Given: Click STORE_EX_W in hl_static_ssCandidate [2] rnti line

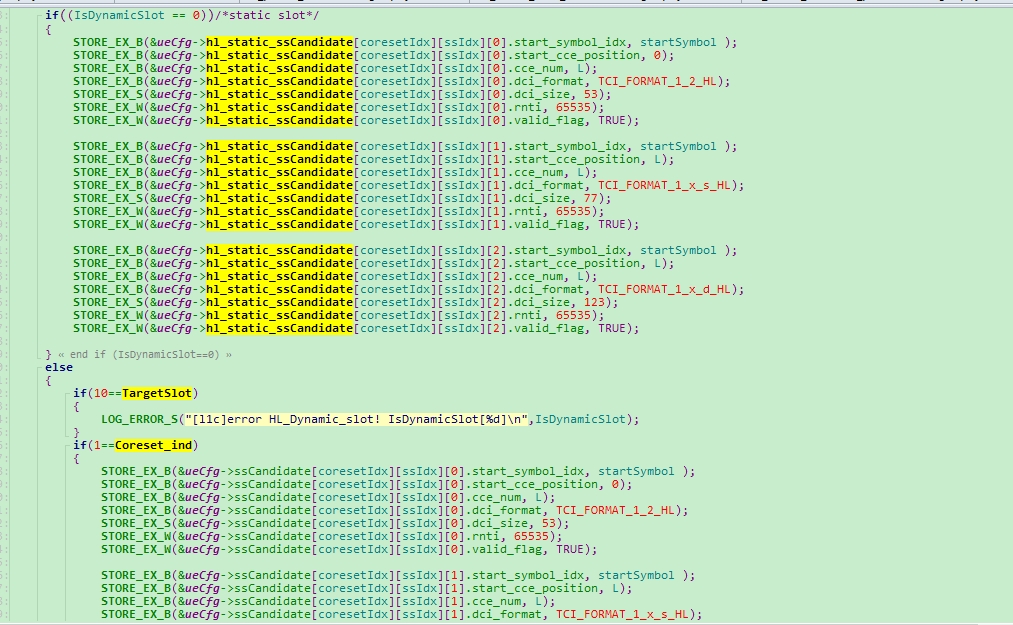Looking at the screenshot, I should (108, 315).
